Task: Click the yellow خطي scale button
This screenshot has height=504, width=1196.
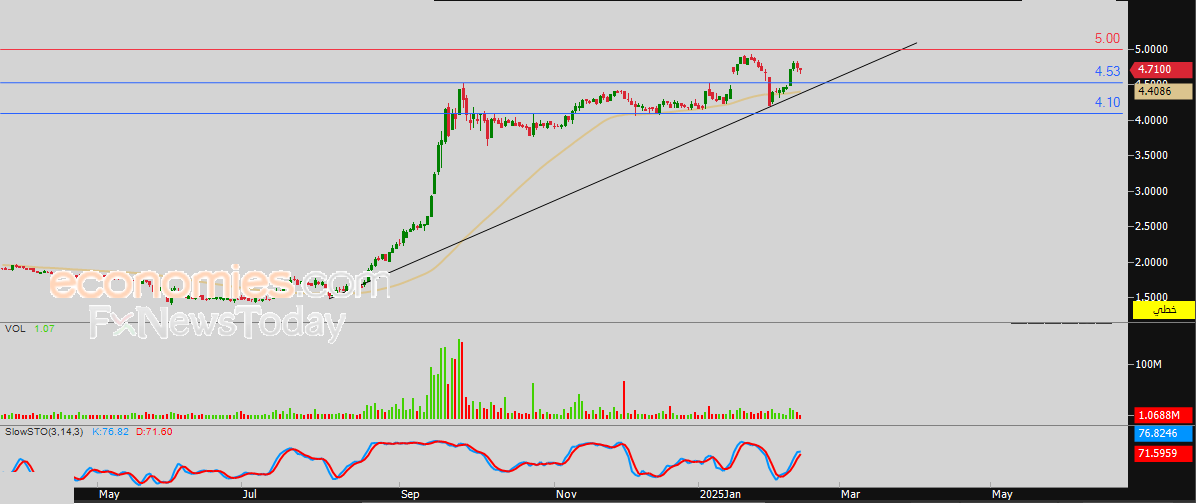Action: coord(1163,310)
